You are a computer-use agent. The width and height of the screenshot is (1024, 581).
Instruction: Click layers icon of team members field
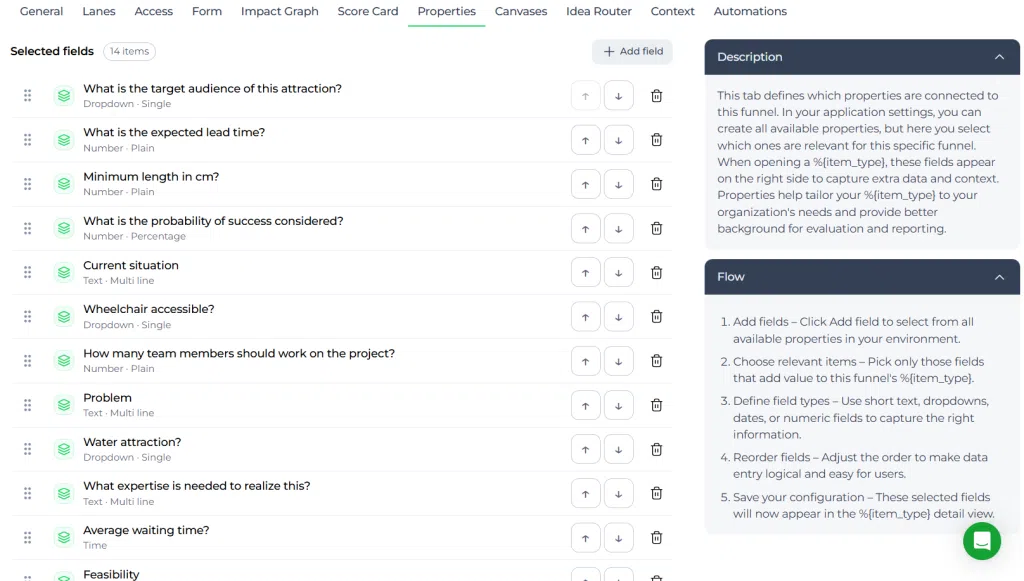[x=64, y=361]
